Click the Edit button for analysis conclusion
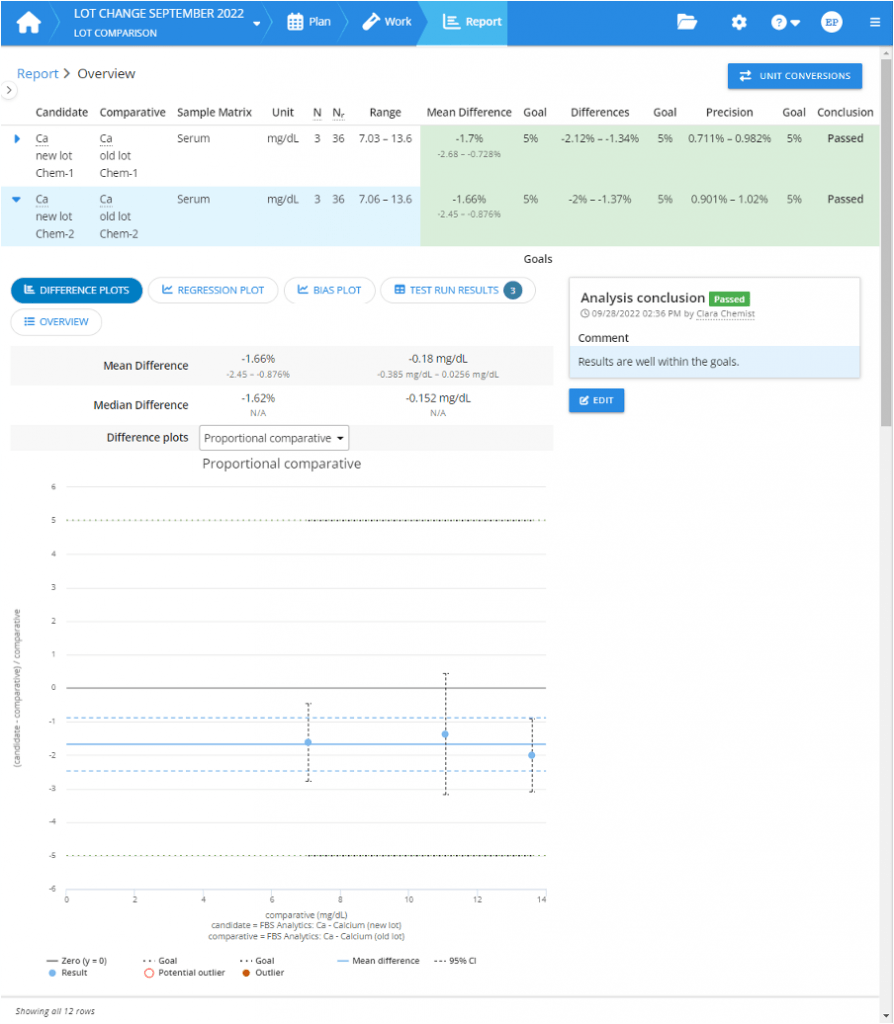 pos(596,400)
